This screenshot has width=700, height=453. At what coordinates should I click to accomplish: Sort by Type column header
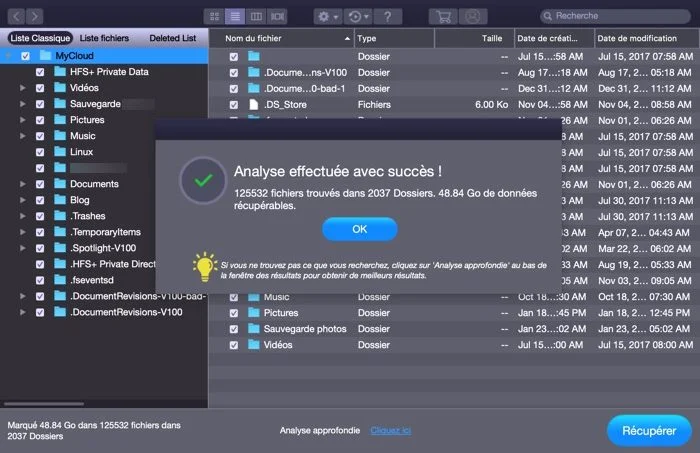click(395, 38)
